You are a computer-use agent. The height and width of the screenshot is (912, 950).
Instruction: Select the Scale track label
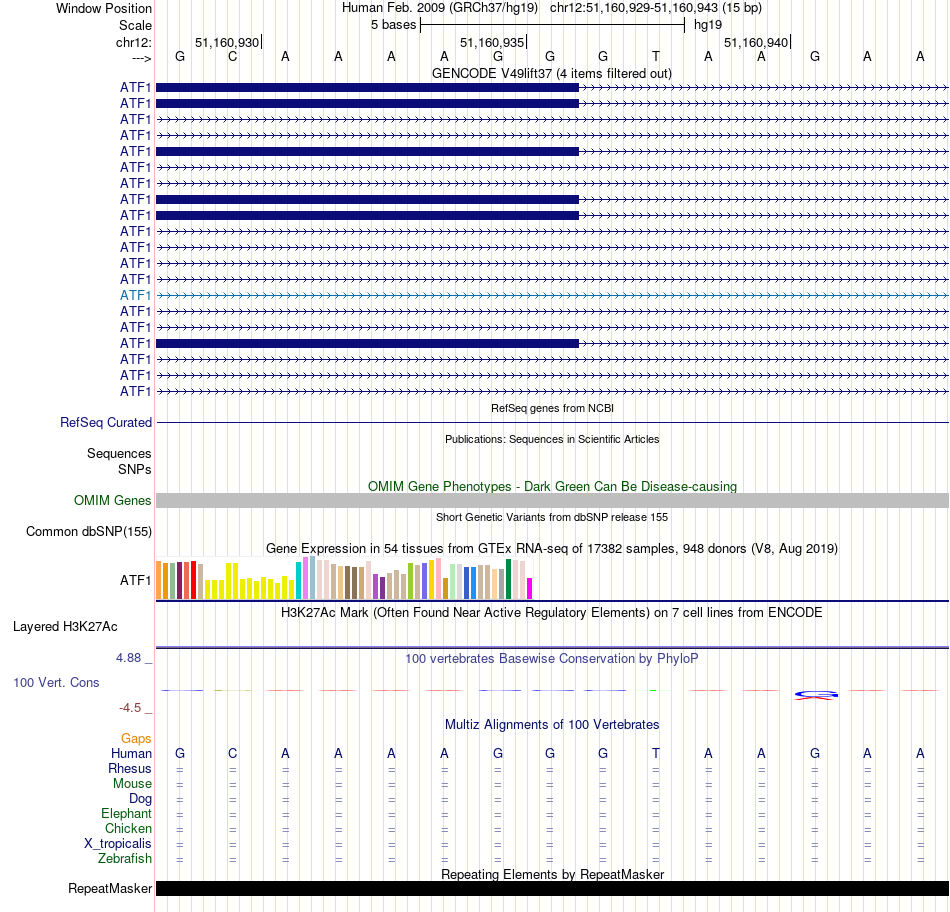(x=135, y=25)
